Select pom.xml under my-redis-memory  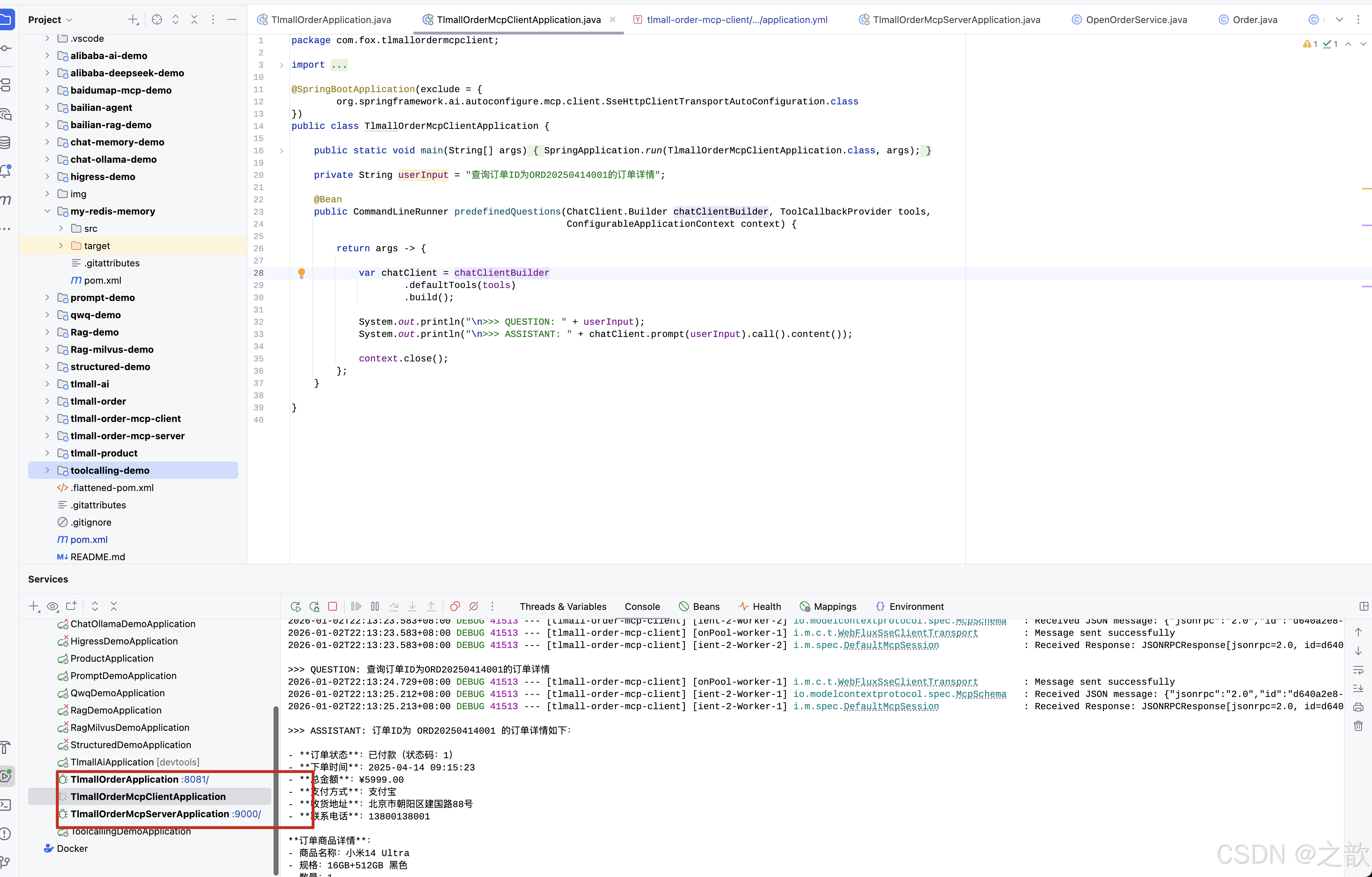[x=103, y=280]
